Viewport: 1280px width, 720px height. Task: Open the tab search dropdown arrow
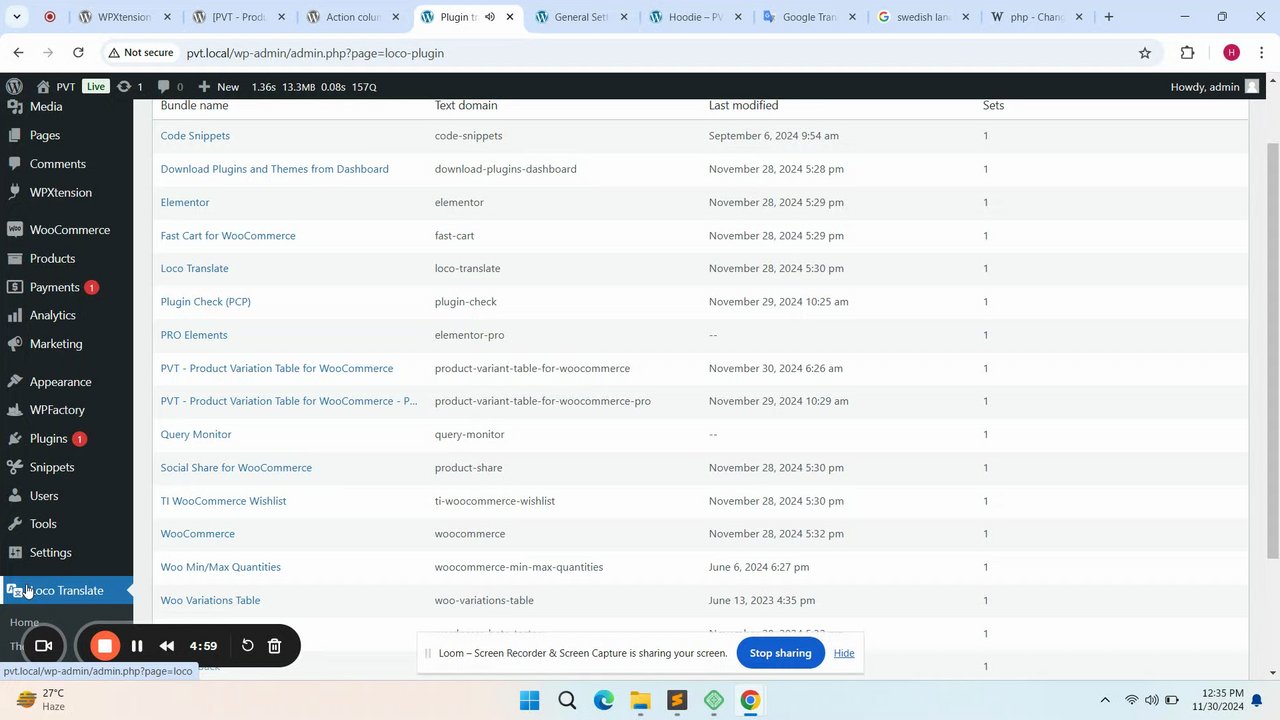(17, 17)
